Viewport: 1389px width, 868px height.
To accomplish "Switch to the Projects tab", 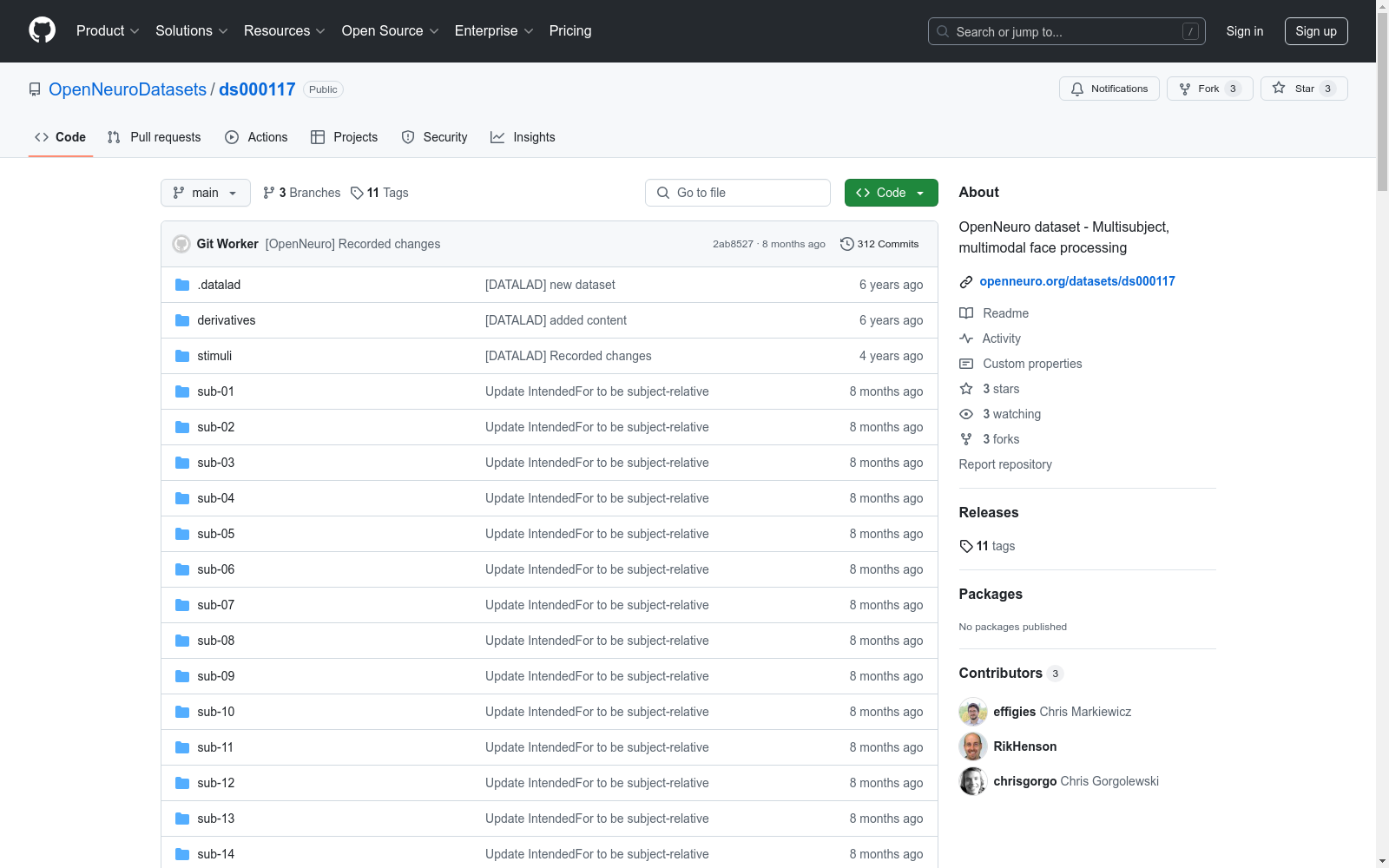I will 345,137.
